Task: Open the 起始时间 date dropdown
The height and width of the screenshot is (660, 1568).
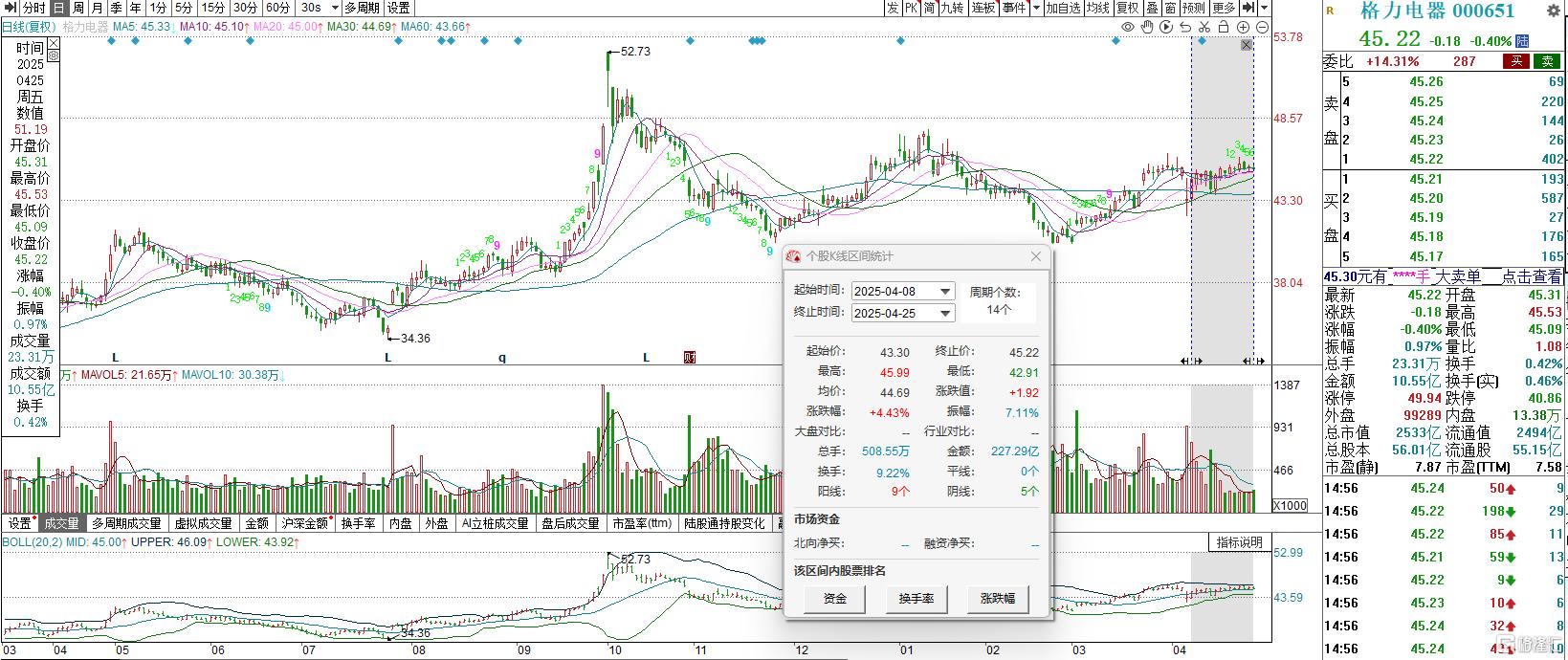Action: pyautogui.click(x=945, y=292)
